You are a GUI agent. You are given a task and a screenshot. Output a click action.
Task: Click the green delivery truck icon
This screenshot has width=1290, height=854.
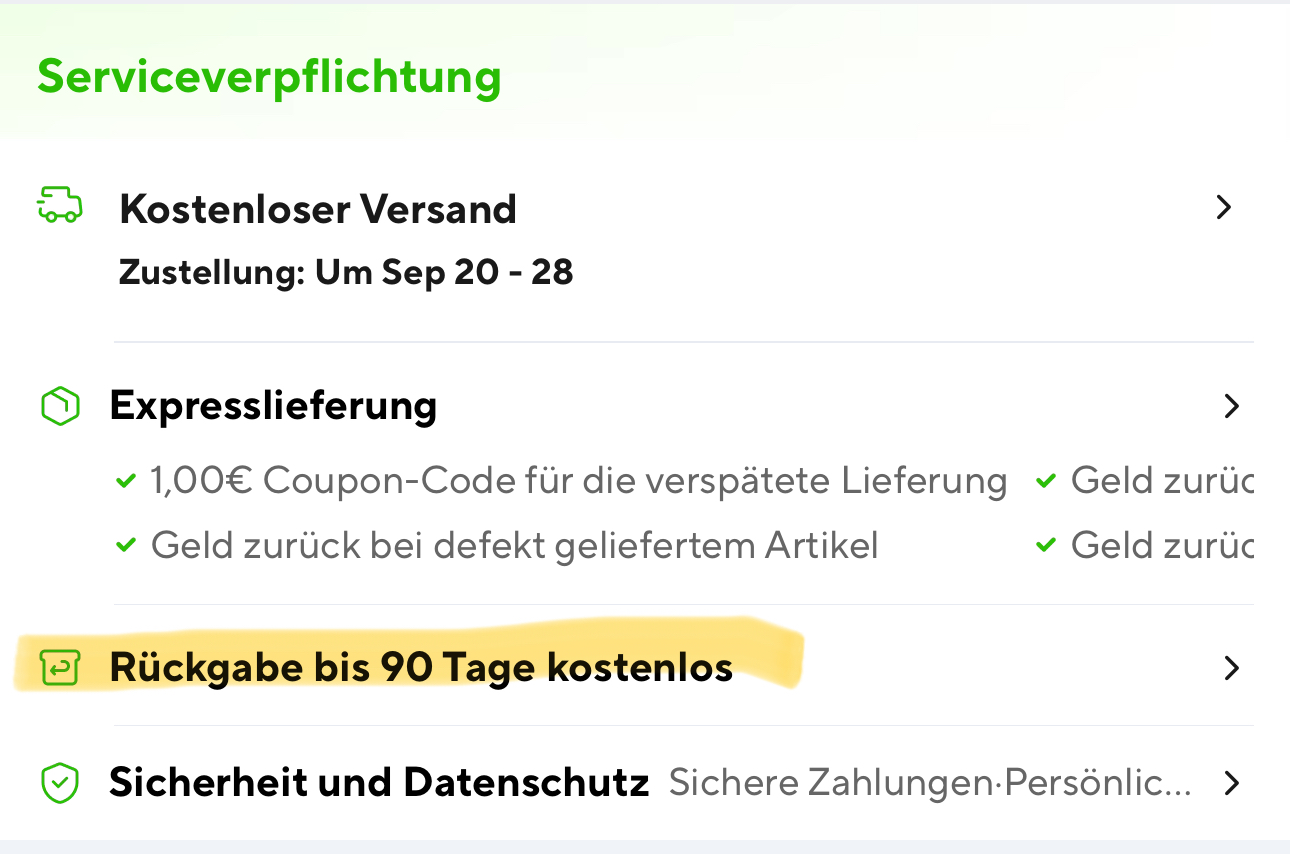click(x=59, y=206)
